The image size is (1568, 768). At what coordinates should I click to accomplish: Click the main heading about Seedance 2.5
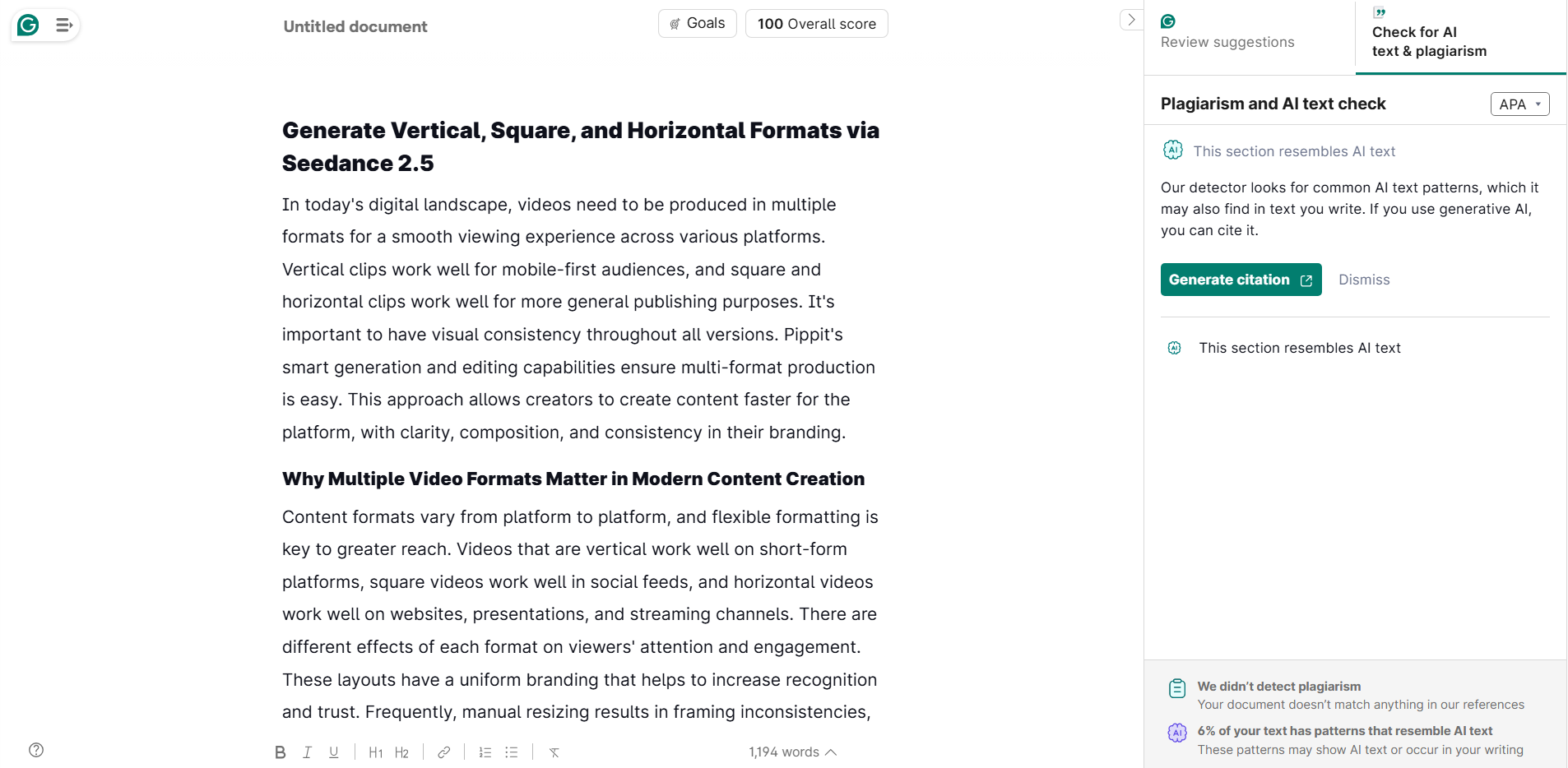click(581, 146)
